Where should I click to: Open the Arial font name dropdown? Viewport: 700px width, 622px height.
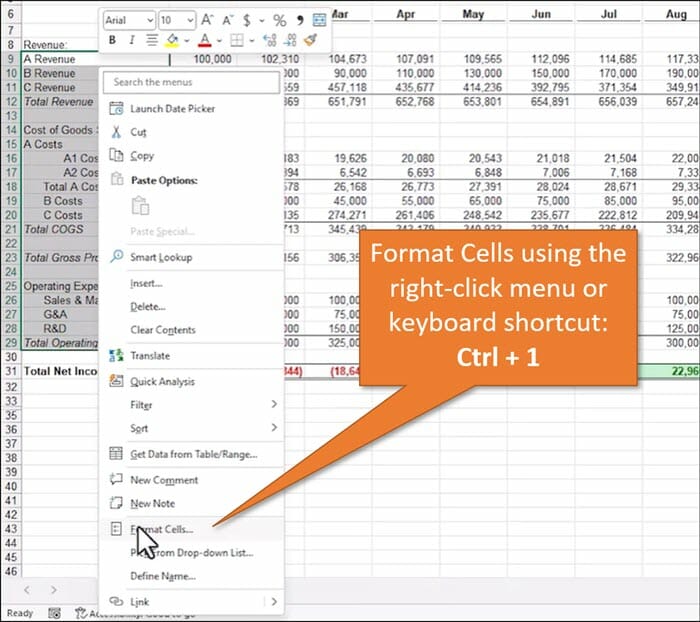150,20
